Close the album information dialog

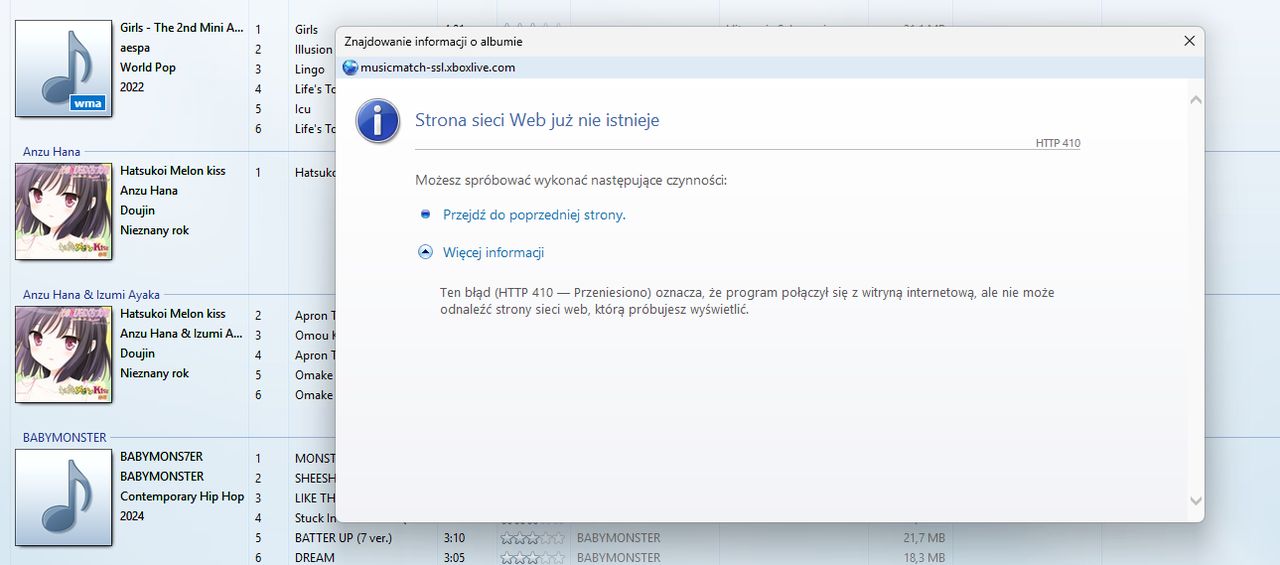[x=1189, y=41]
